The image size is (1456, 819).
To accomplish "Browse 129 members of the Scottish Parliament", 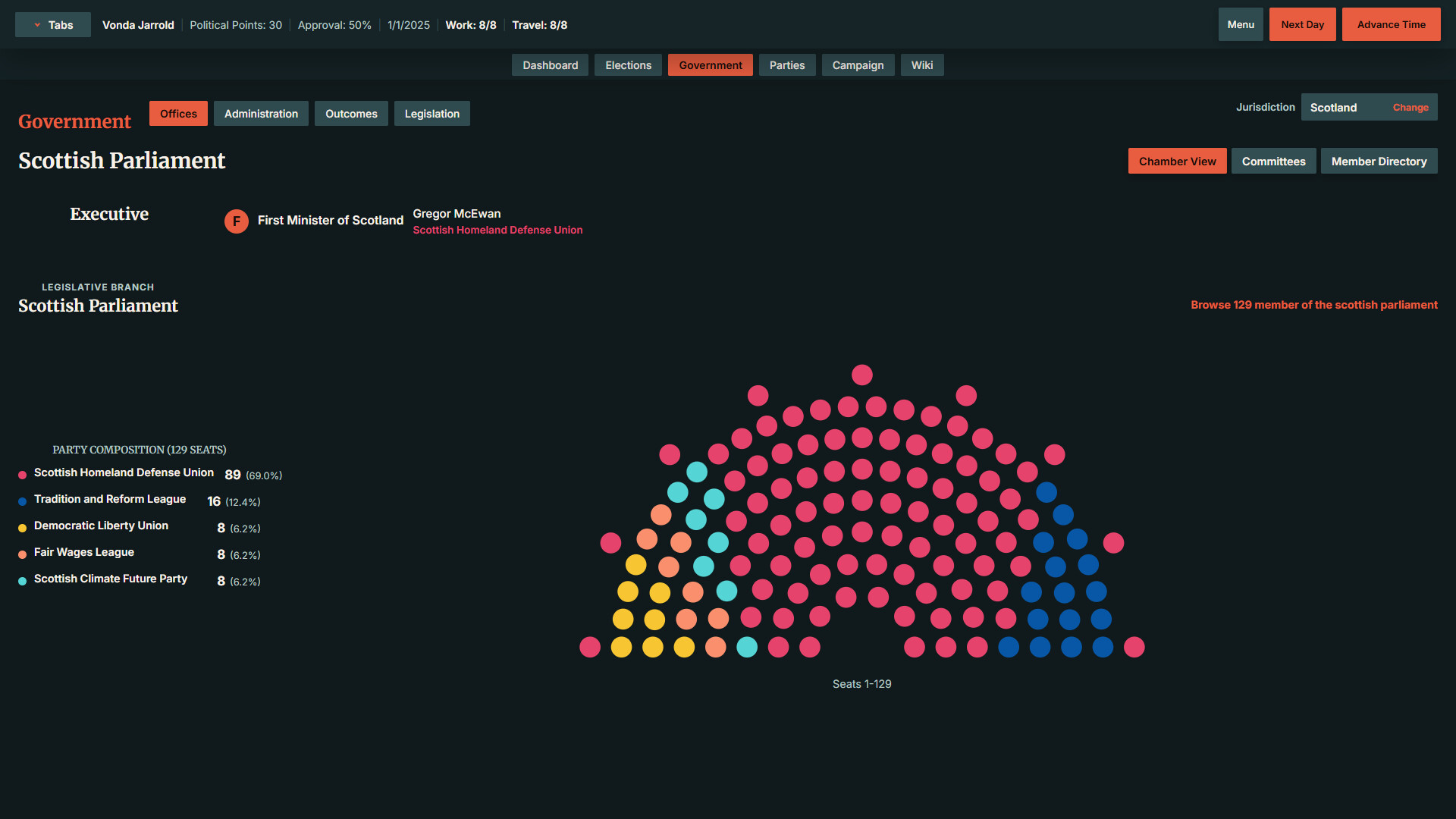I will 1314,305.
